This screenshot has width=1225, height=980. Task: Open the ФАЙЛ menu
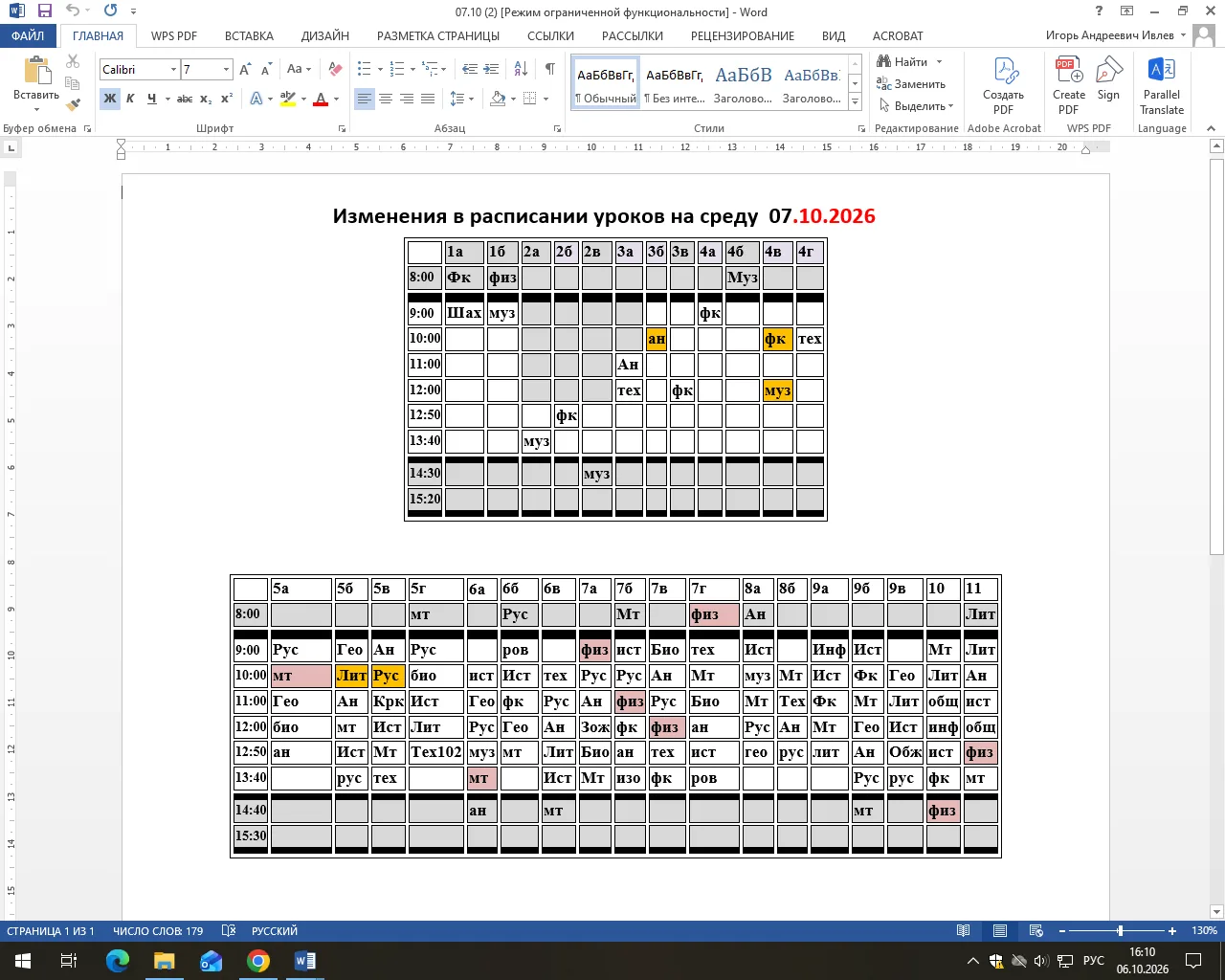28,35
